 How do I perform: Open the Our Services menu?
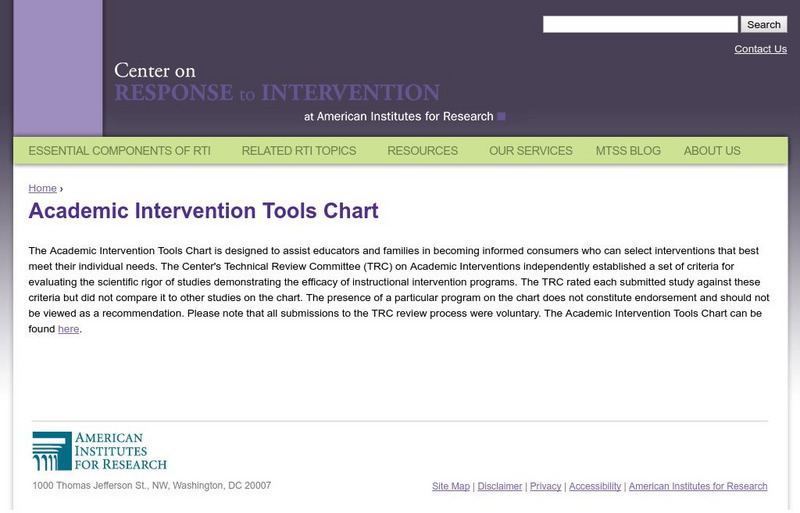point(531,151)
